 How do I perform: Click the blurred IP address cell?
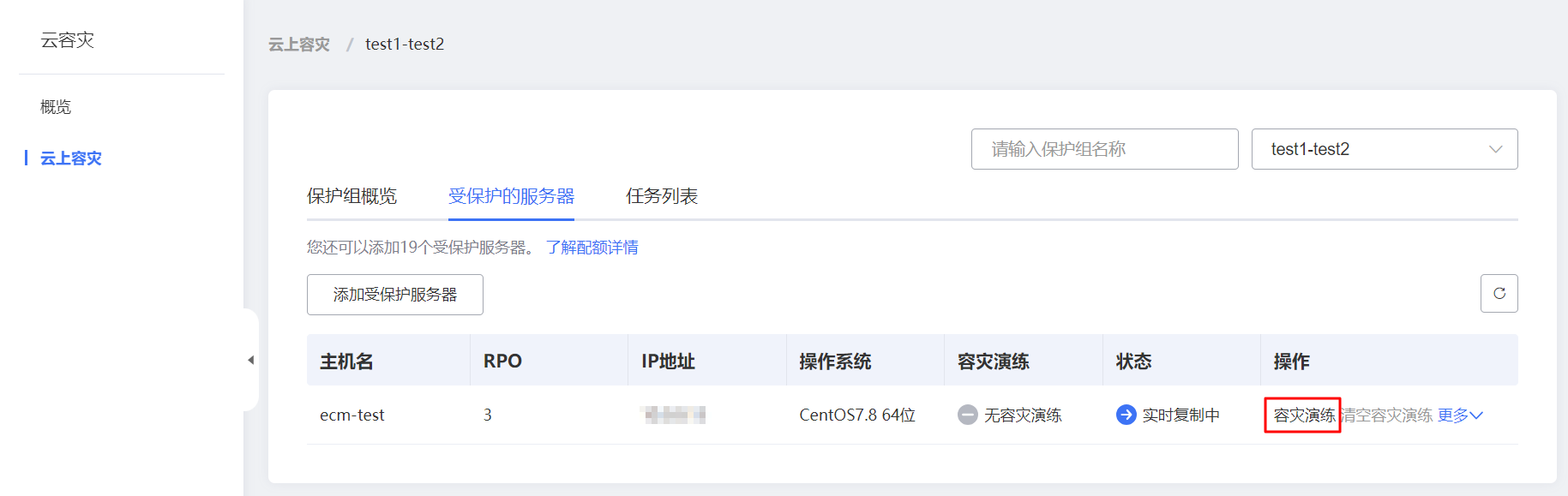(674, 415)
